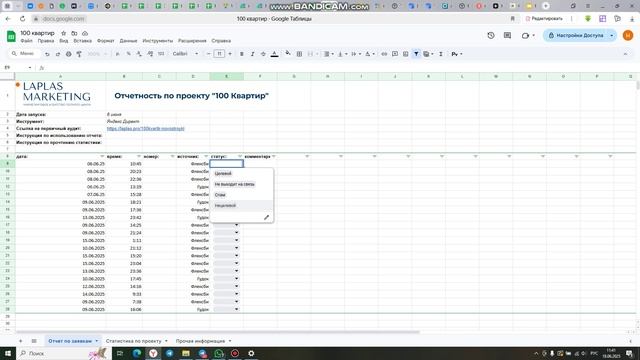Image resolution: width=640 pixels, height=360 pixels.
Task: Star the 100 квартир document
Action: pyautogui.click(x=63, y=33)
